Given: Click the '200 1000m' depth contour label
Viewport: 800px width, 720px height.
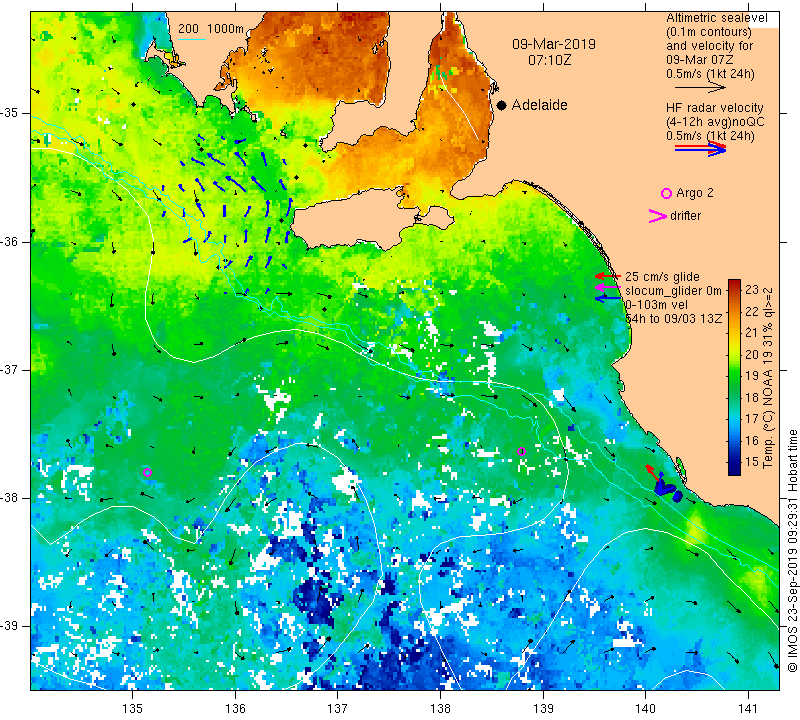Looking at the screenshot, I should (211, 29).
